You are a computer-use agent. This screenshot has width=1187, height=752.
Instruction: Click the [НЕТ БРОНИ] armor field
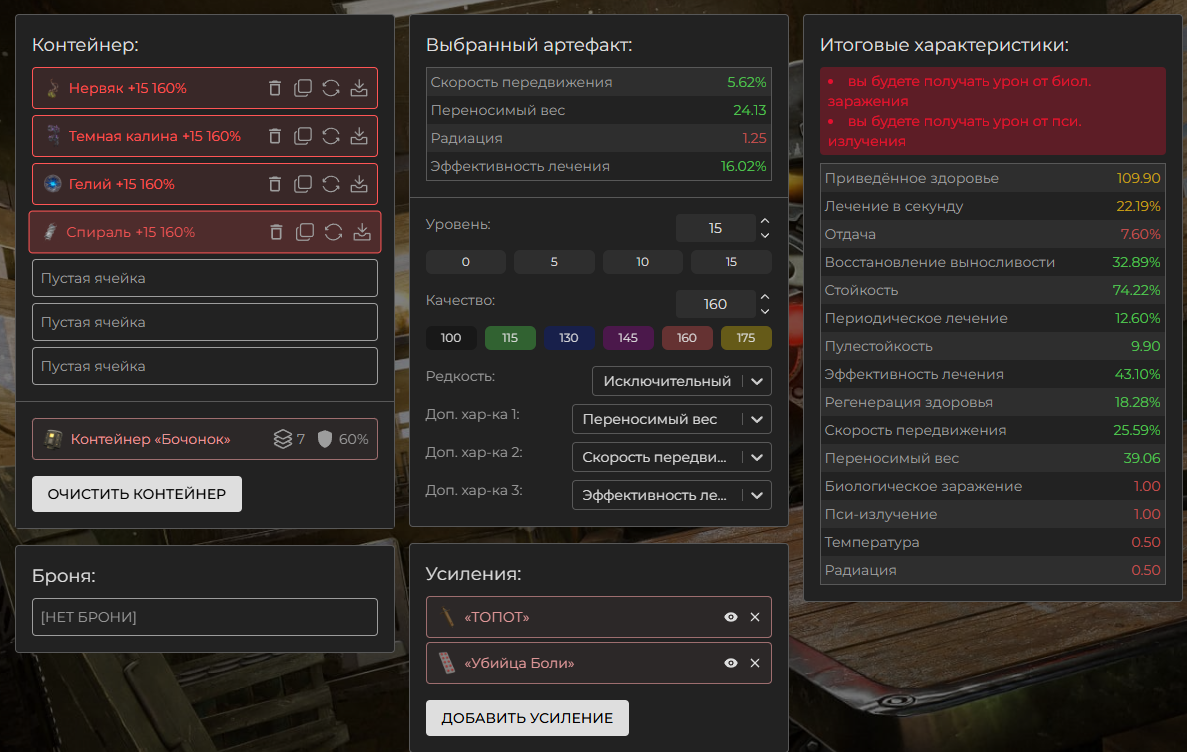click(x=205, y=617)
